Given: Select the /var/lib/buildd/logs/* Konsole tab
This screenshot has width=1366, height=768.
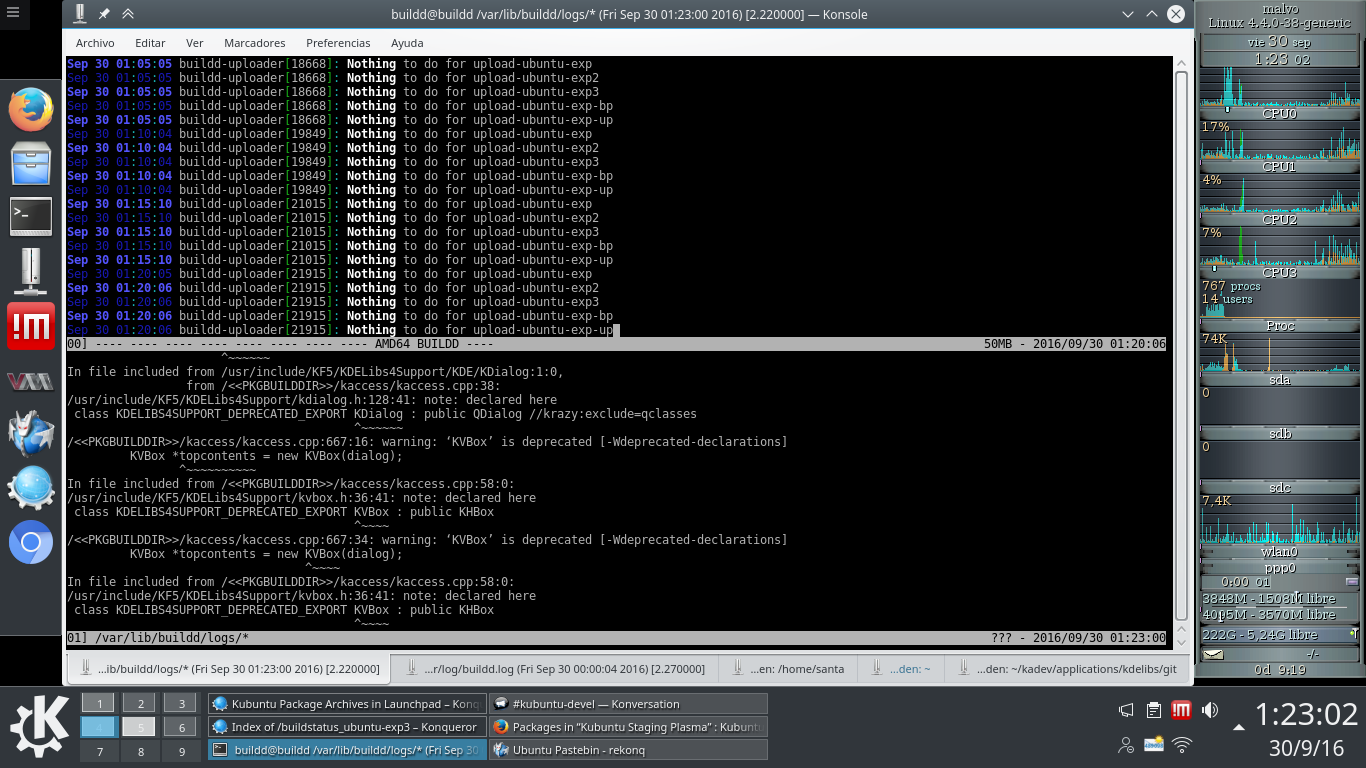Looking at the screenshot, I should 229,668.
